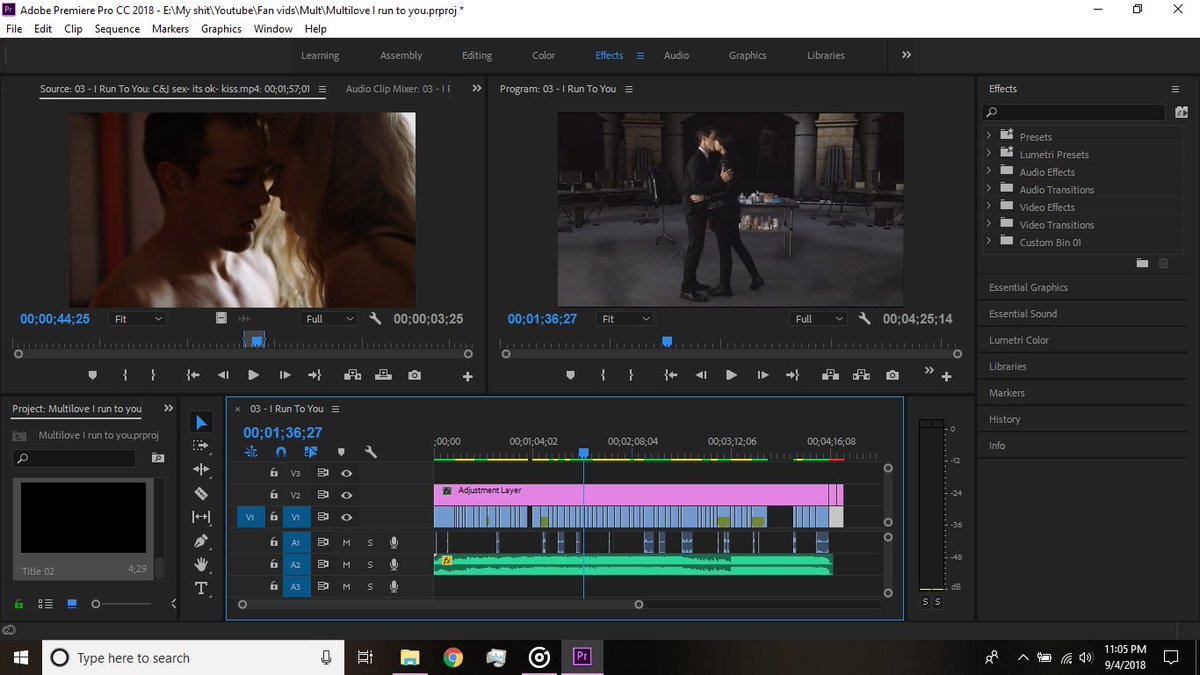The height and width of the screenshot is (675, 1200).
Task: Open the Audio Clip Mixer tab
Action: click(x=398, y=89)
